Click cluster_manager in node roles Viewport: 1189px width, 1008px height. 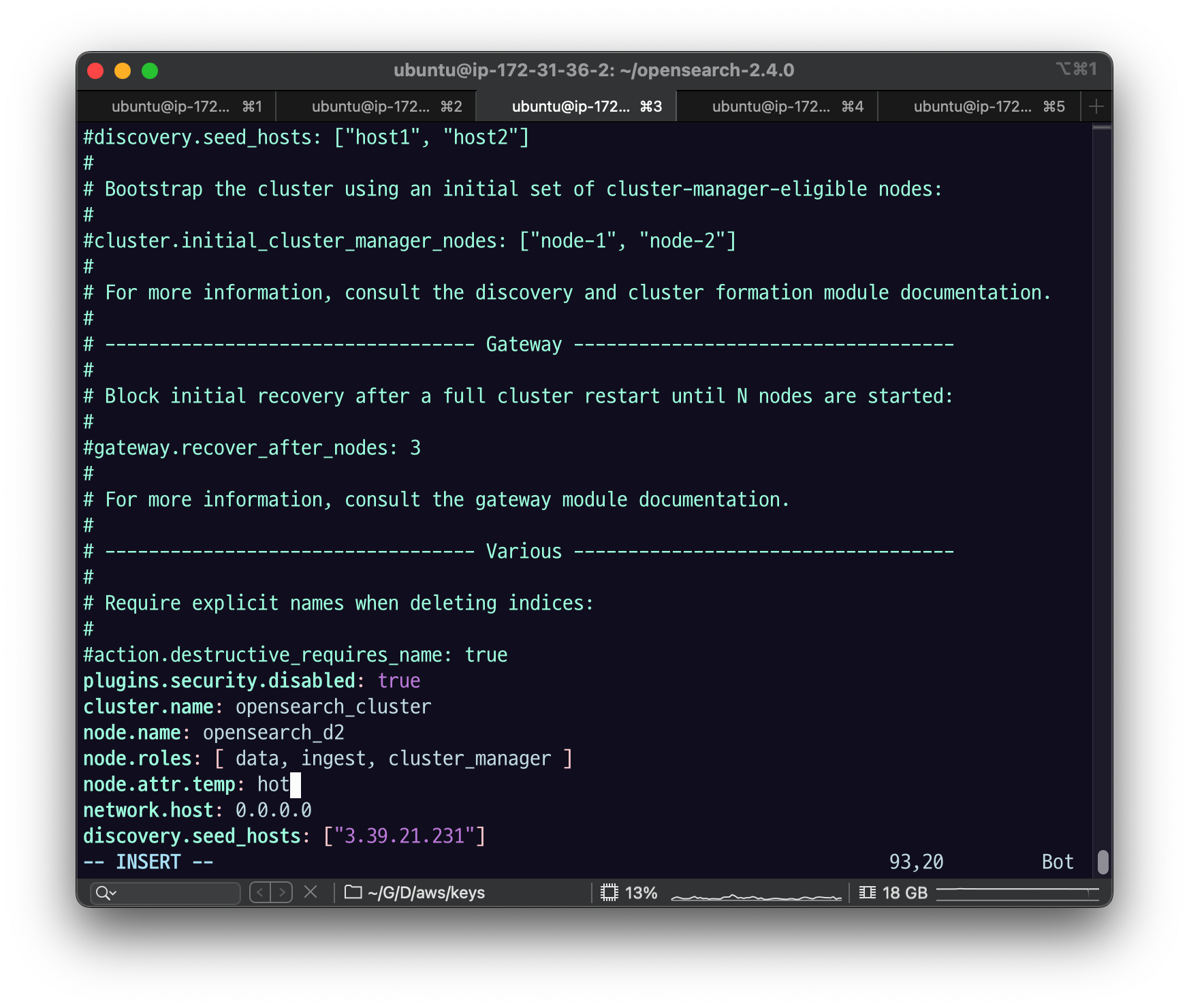[x=470, y=759]
